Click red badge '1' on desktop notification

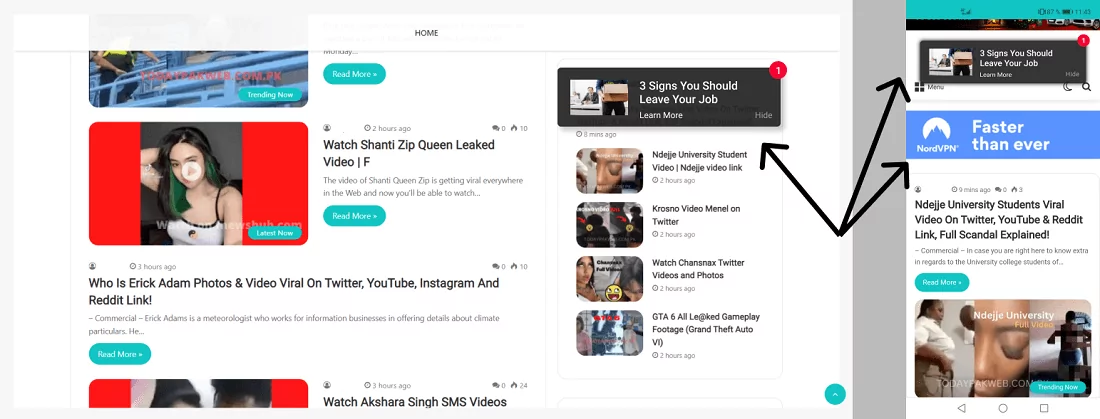pos(778,70)
